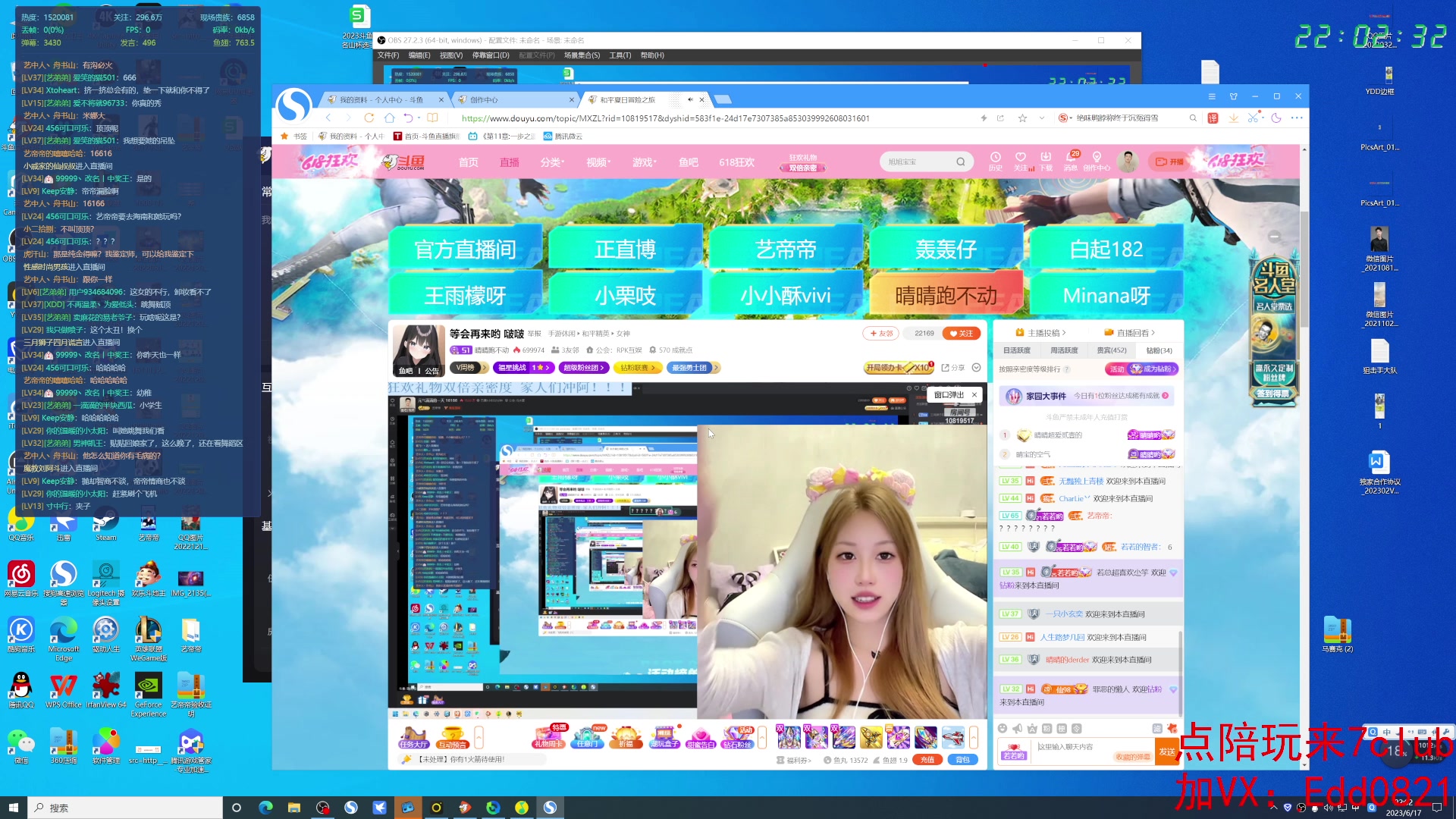Click the 背包 backpack button
This screenshot has height=819, width=1456.
coord(962,760)
